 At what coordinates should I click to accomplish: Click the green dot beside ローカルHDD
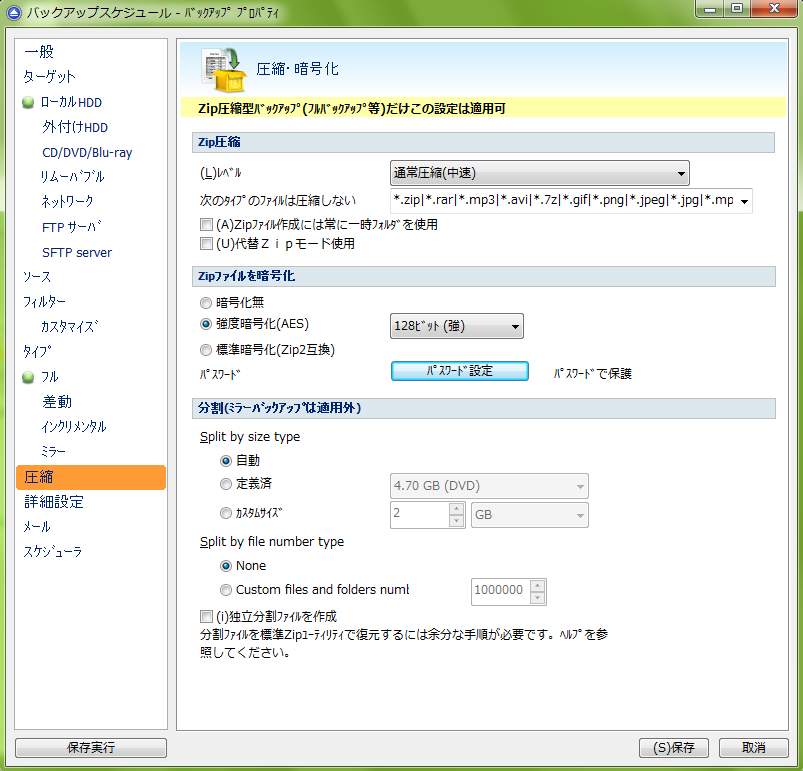tap(28, 103)
